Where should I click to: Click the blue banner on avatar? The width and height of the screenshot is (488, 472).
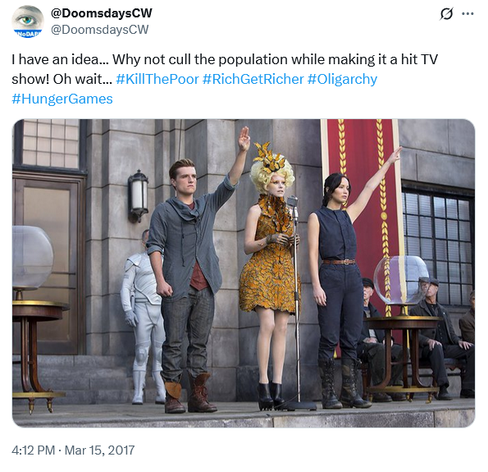[28, 33]
